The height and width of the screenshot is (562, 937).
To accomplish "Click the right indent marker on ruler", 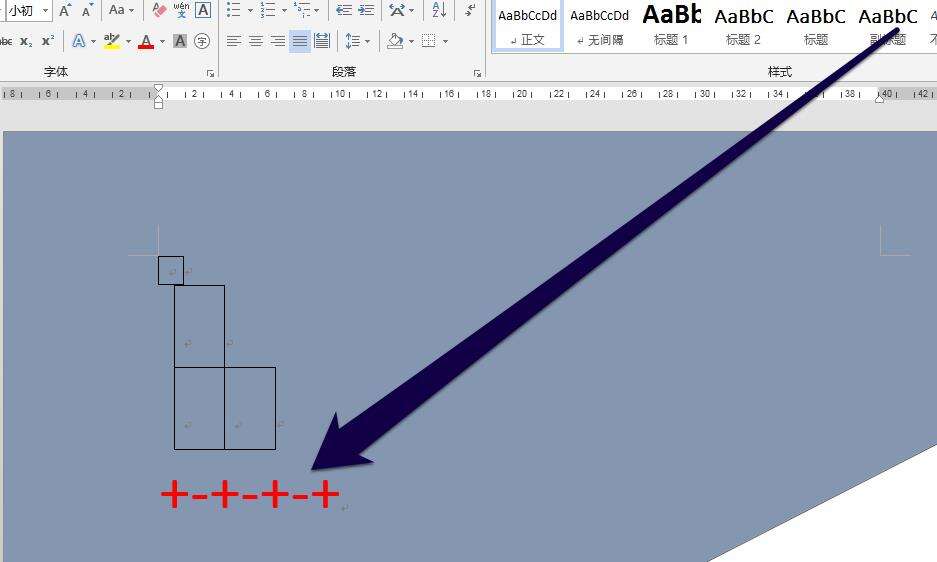I will coord(880,98).
